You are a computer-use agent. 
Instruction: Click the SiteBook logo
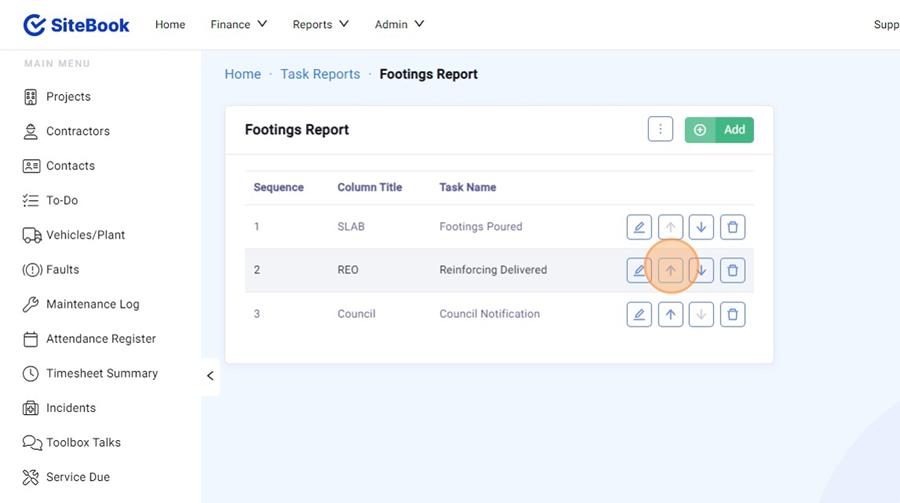click(77, 24)
